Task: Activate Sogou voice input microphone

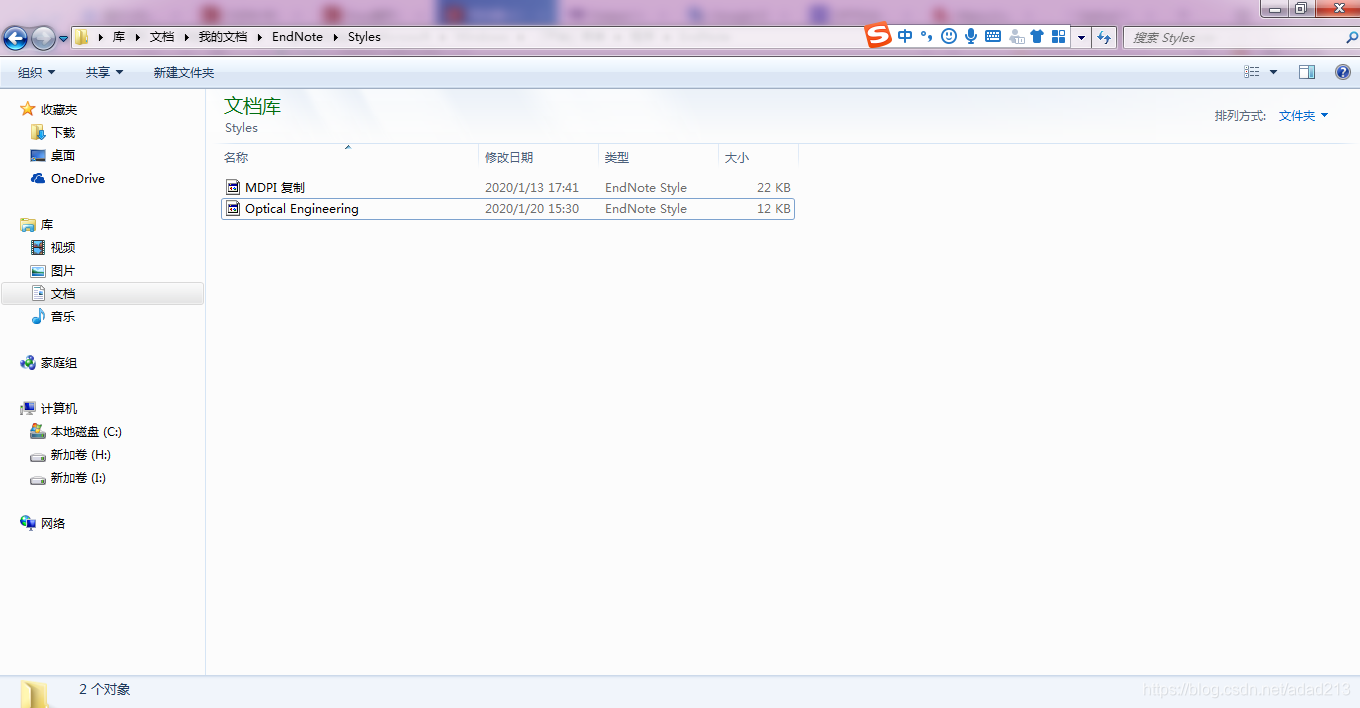Action: click(971, 36)
